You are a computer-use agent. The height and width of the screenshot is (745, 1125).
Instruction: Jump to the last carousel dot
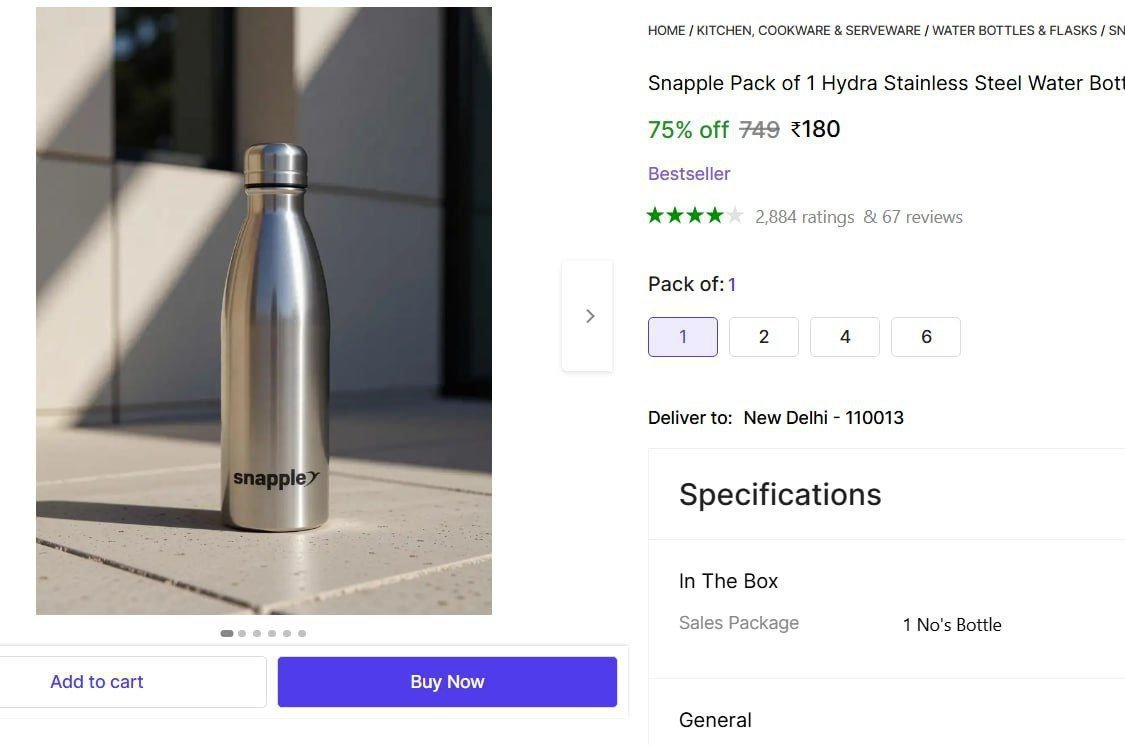302,633
